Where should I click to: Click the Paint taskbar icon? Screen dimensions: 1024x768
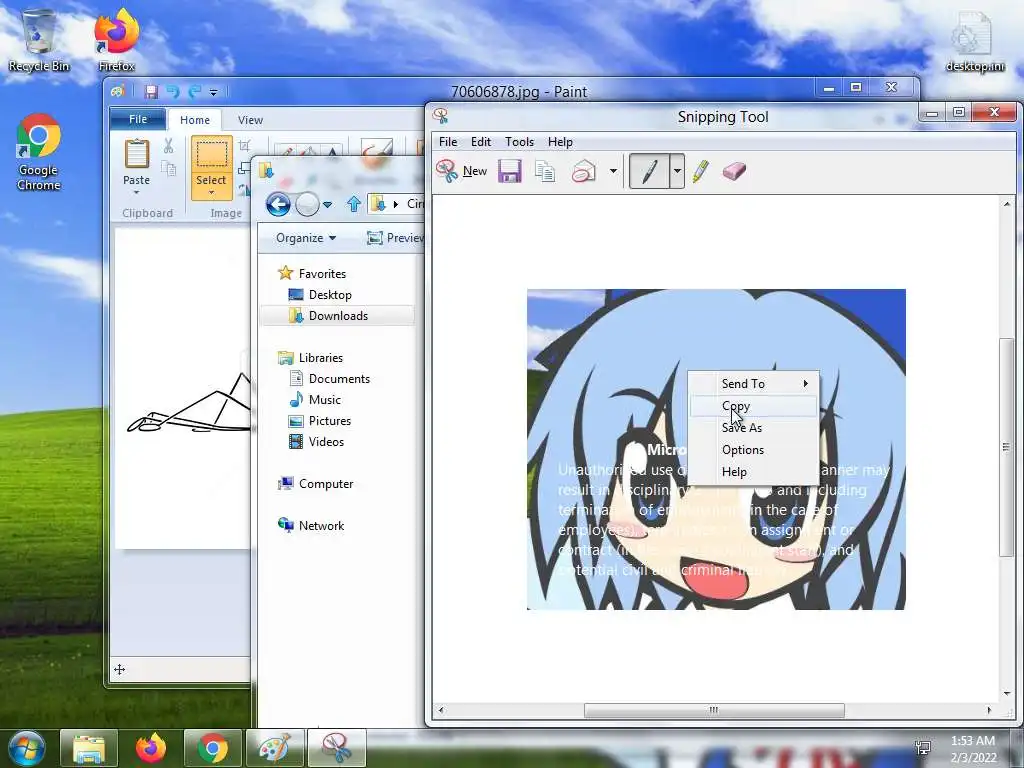275,748
